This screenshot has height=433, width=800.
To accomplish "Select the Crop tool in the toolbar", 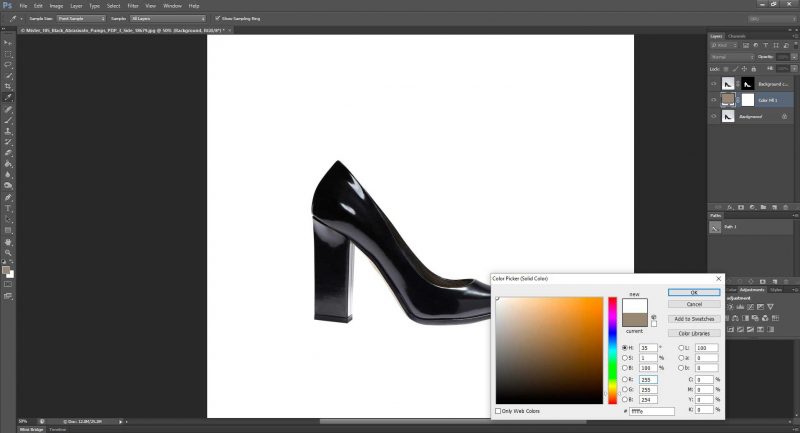I will click(8, 86).
